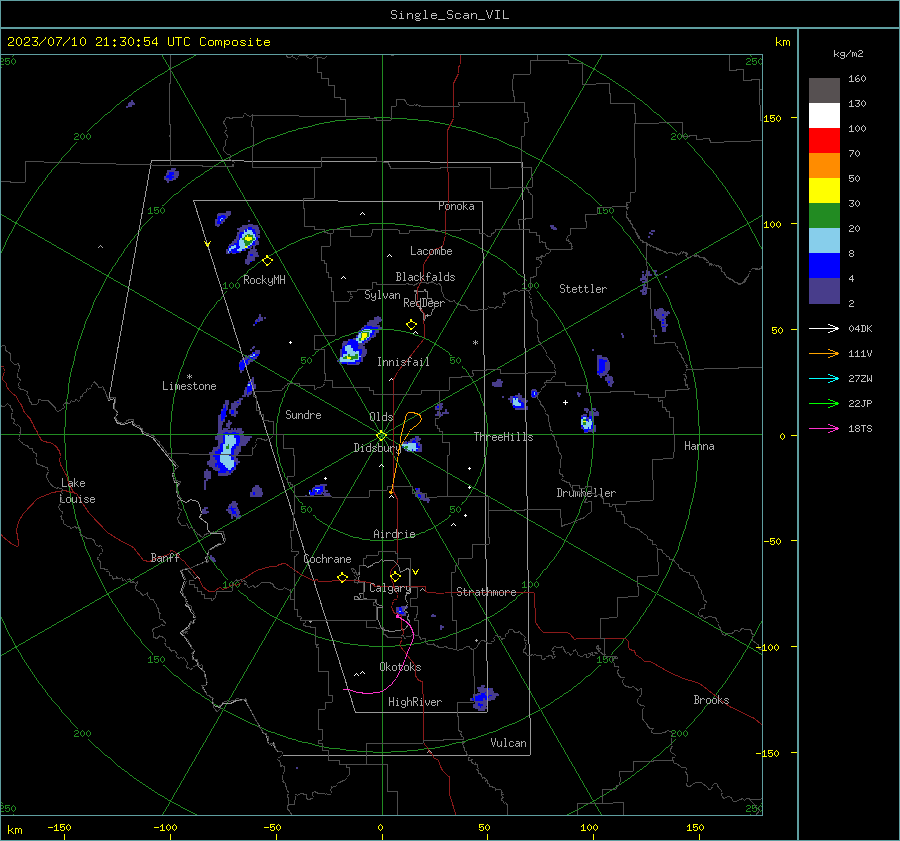This screenshot has width=900, height=841.
Task: Click the small storm cell east of Didsbury
Action: pyautogui.click(x=412, y=444)
